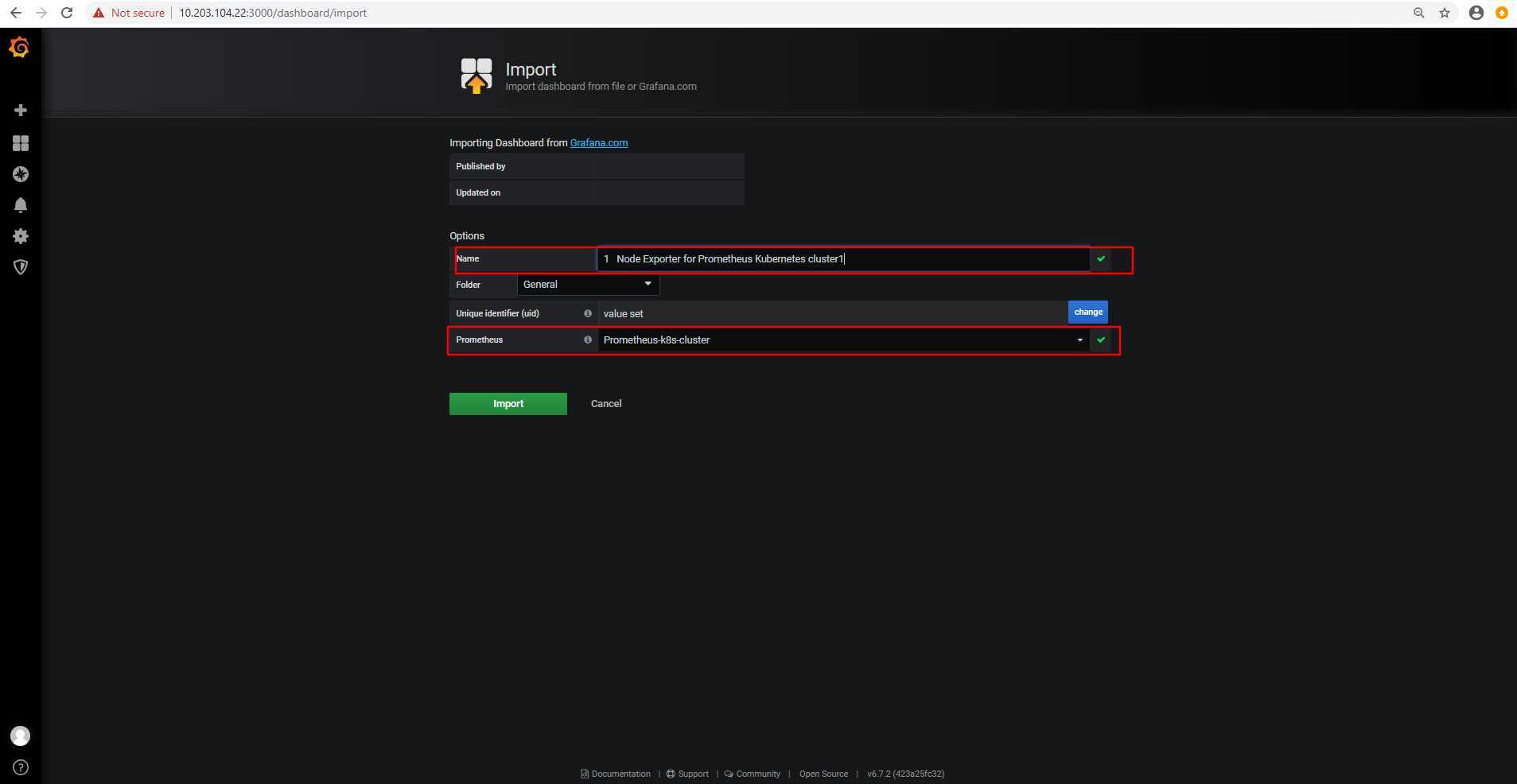Click the Unique identifier (uid) label

[x=497, y=313]
